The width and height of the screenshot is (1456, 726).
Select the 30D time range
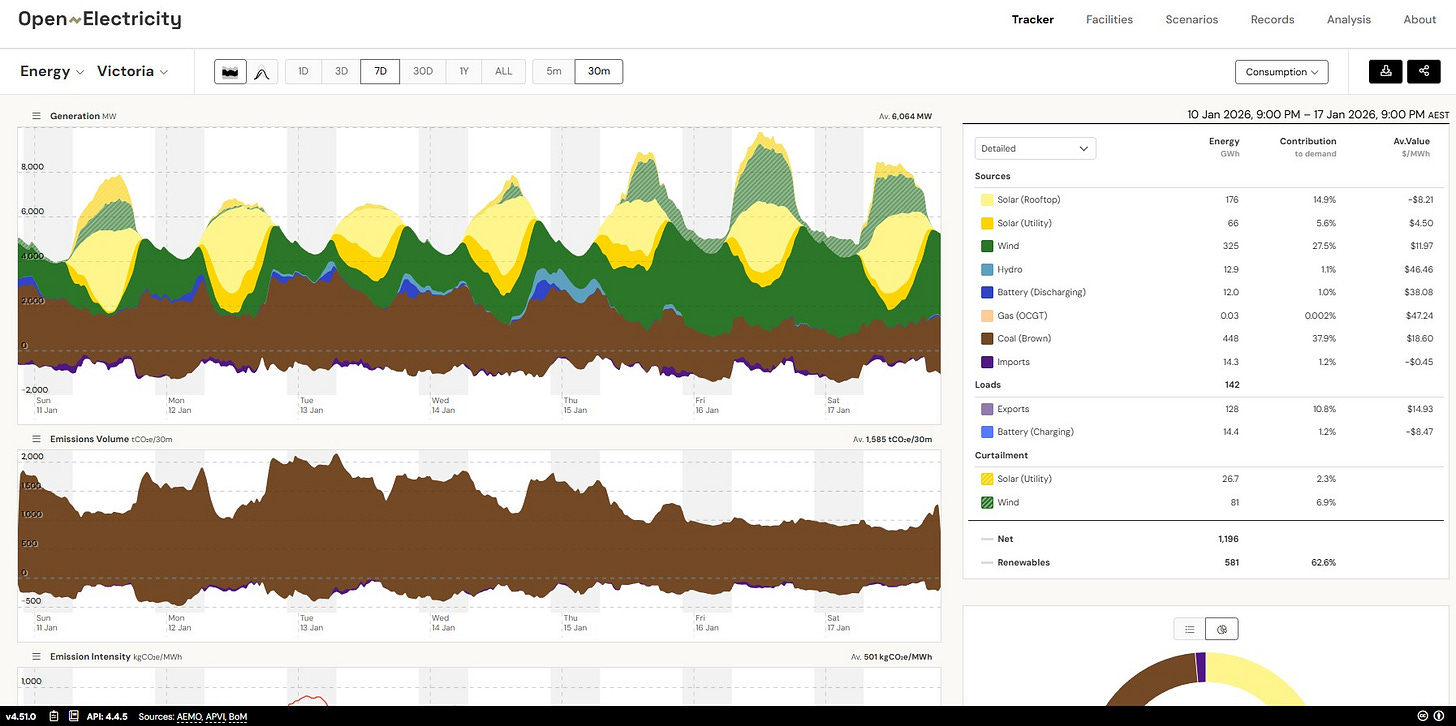tap(423, 72)
